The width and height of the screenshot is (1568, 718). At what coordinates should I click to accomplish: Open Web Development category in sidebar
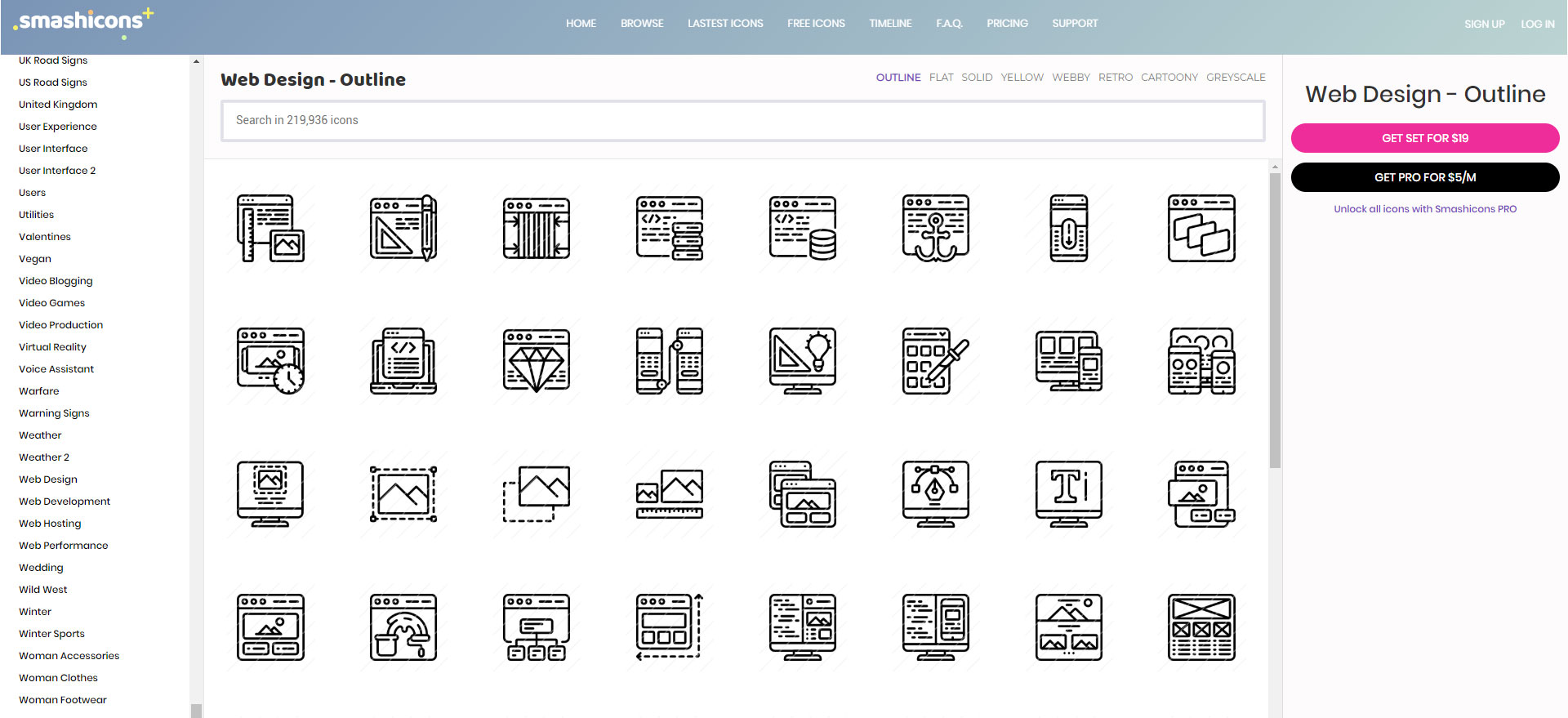pos(65,502)
